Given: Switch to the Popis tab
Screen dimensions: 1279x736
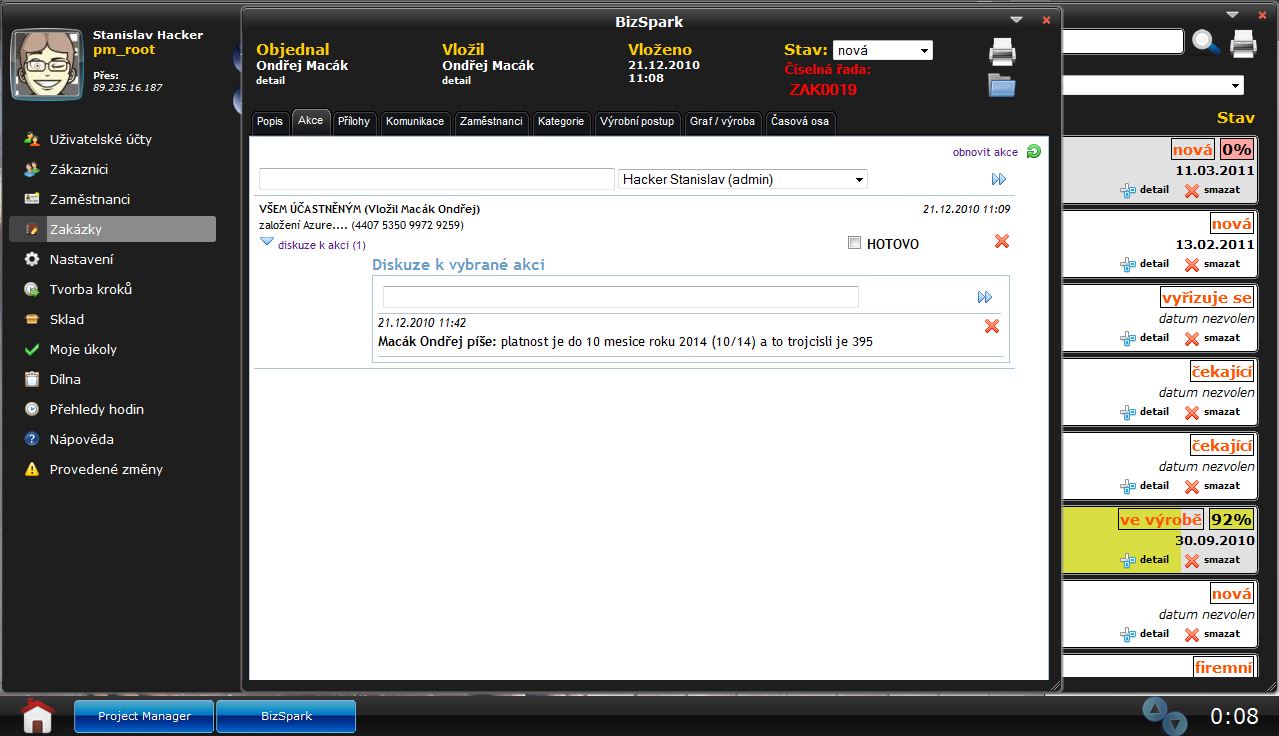Looking at the screenshot, I should [x=270, y=121].
